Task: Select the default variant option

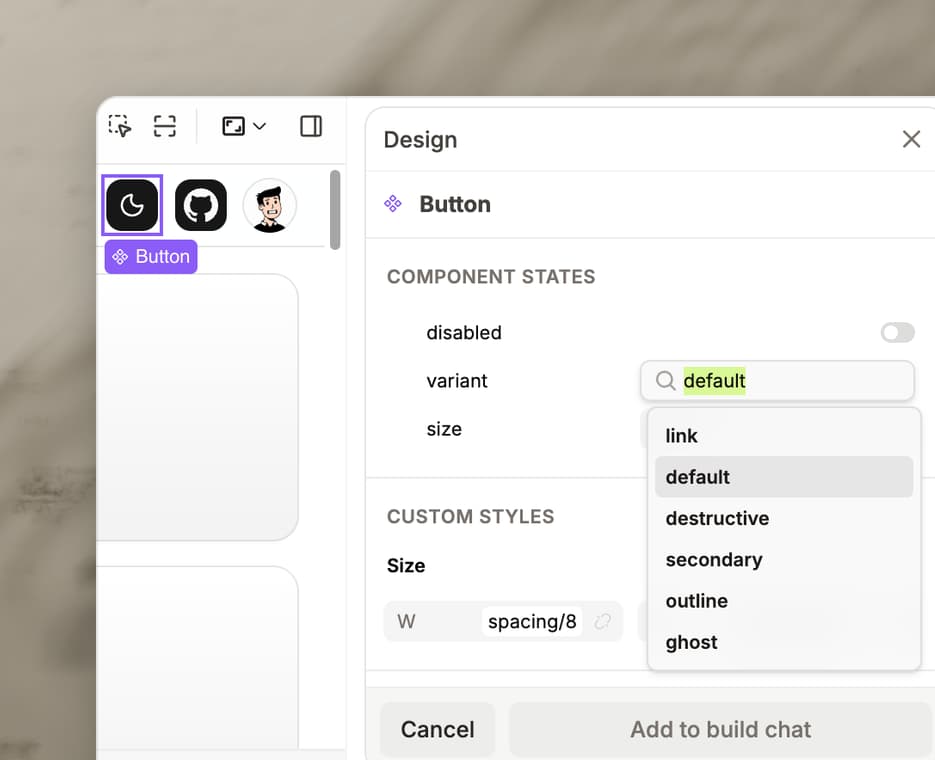Action: [784, 477]
